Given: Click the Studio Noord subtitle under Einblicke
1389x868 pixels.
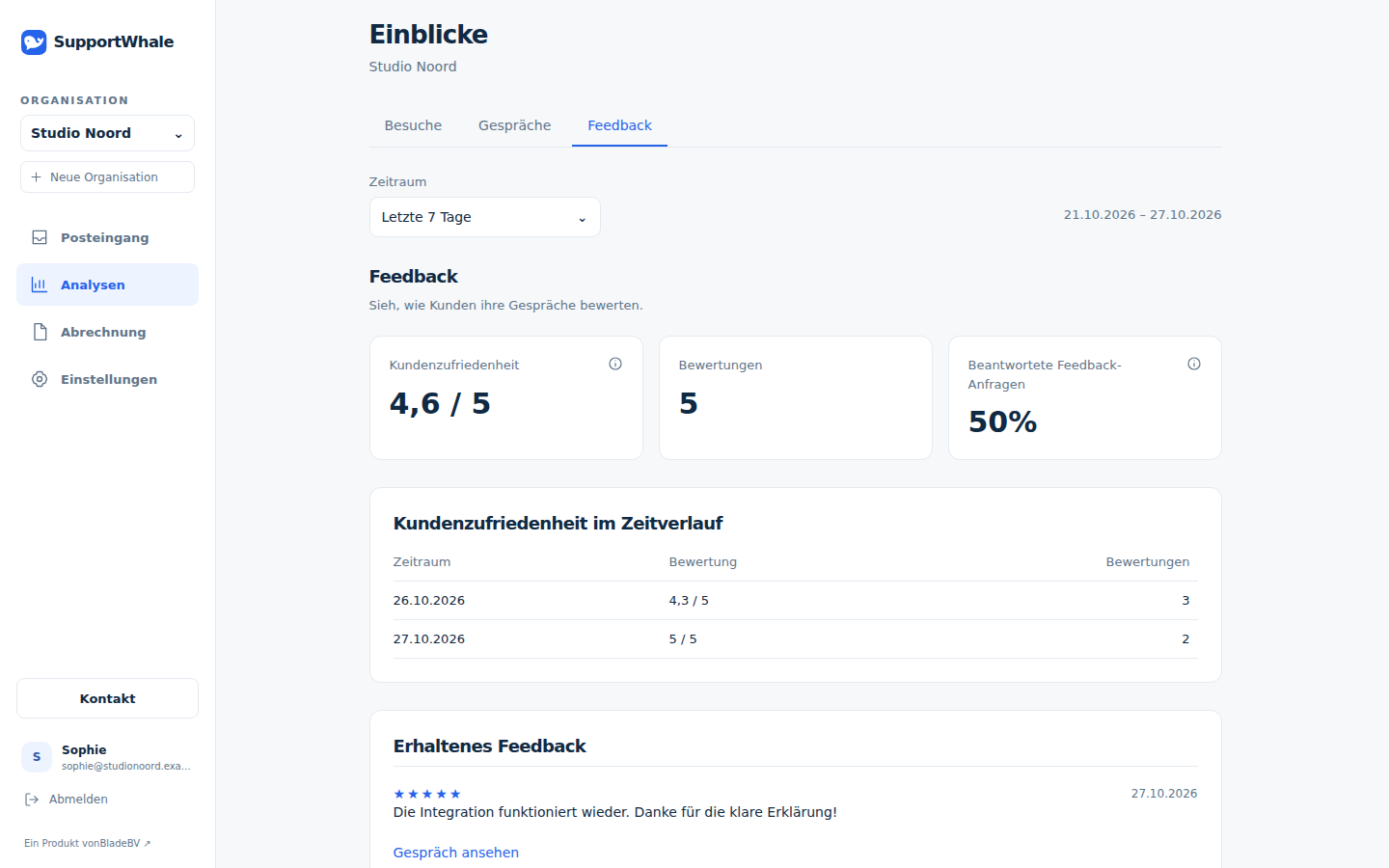Looking at the screenshot, I should 413,67.
